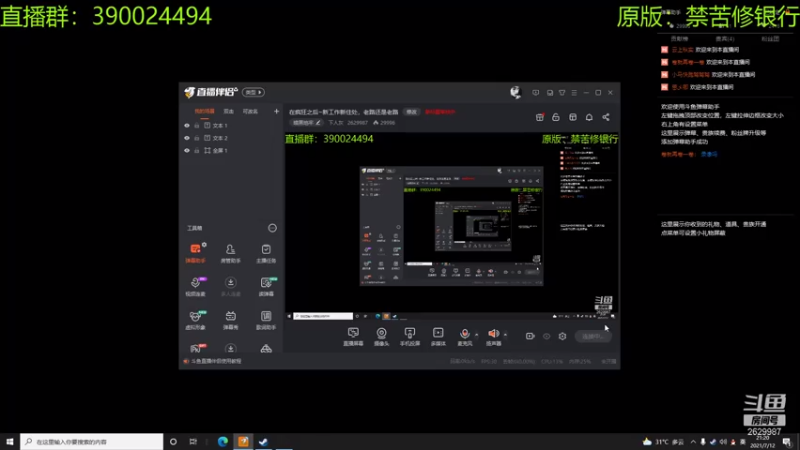The width and height of the screenshot is (800, 450).
Task: Mute the 扬声器 speaker
Action: pyautogui.click(x=493, y=337)
